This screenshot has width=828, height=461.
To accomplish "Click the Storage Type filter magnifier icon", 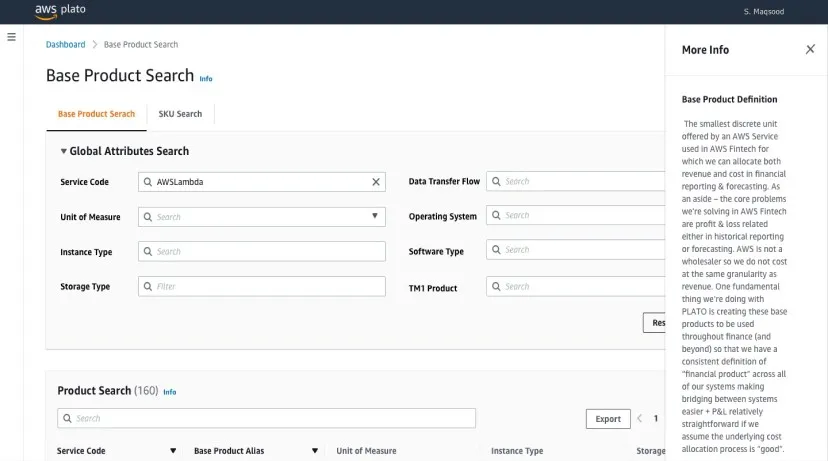I will coord(148,286).
